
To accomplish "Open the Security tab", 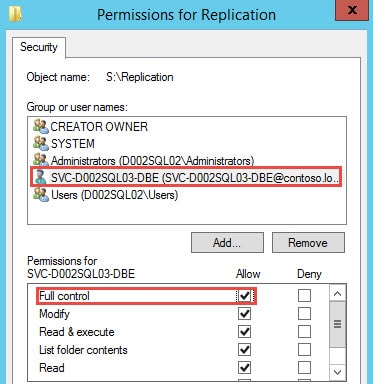I will pyautogui.click(x=39, y=47).
